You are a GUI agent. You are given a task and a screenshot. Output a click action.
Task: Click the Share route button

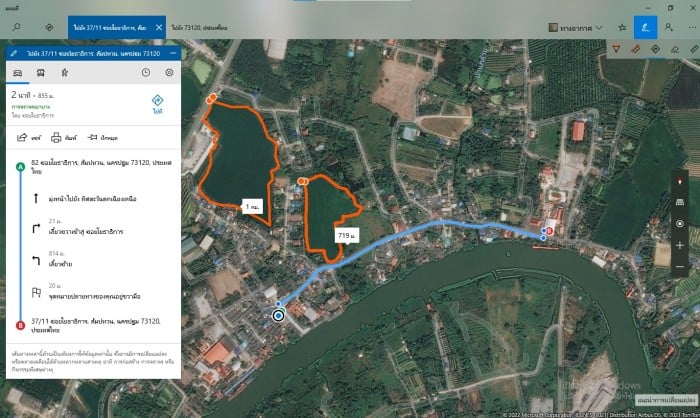click(x=29, y=138)
